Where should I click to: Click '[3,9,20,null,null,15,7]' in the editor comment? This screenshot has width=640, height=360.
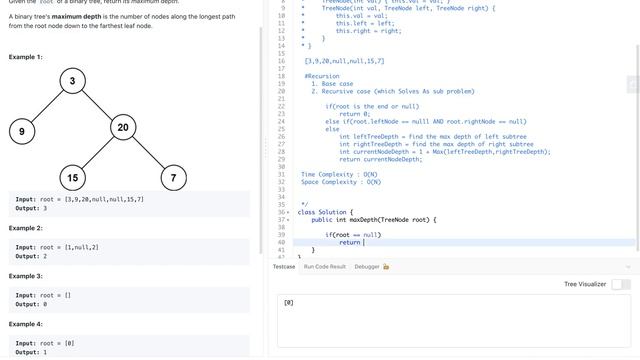coord(344,61)
